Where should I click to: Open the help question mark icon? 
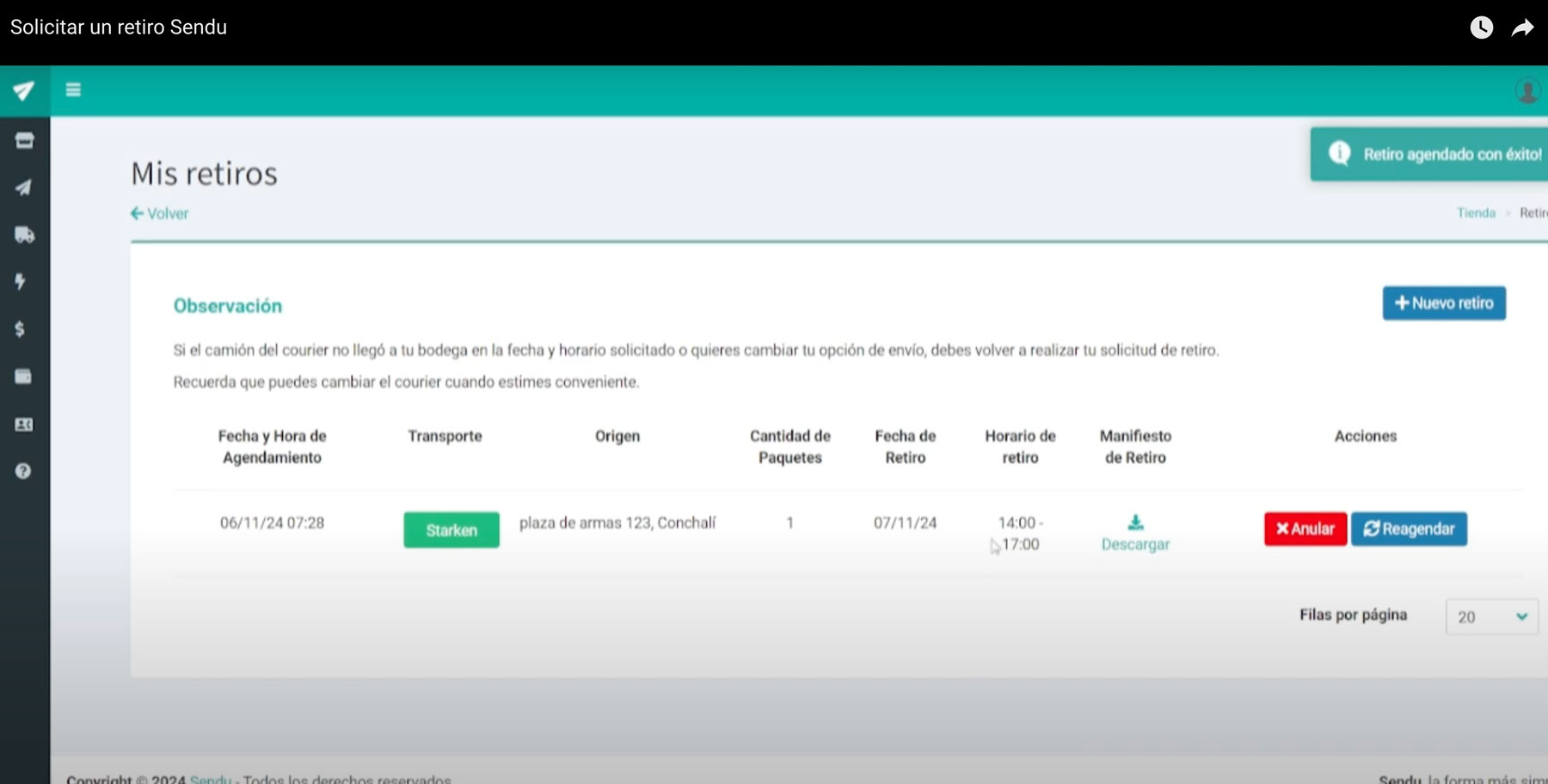pos(23,471)
